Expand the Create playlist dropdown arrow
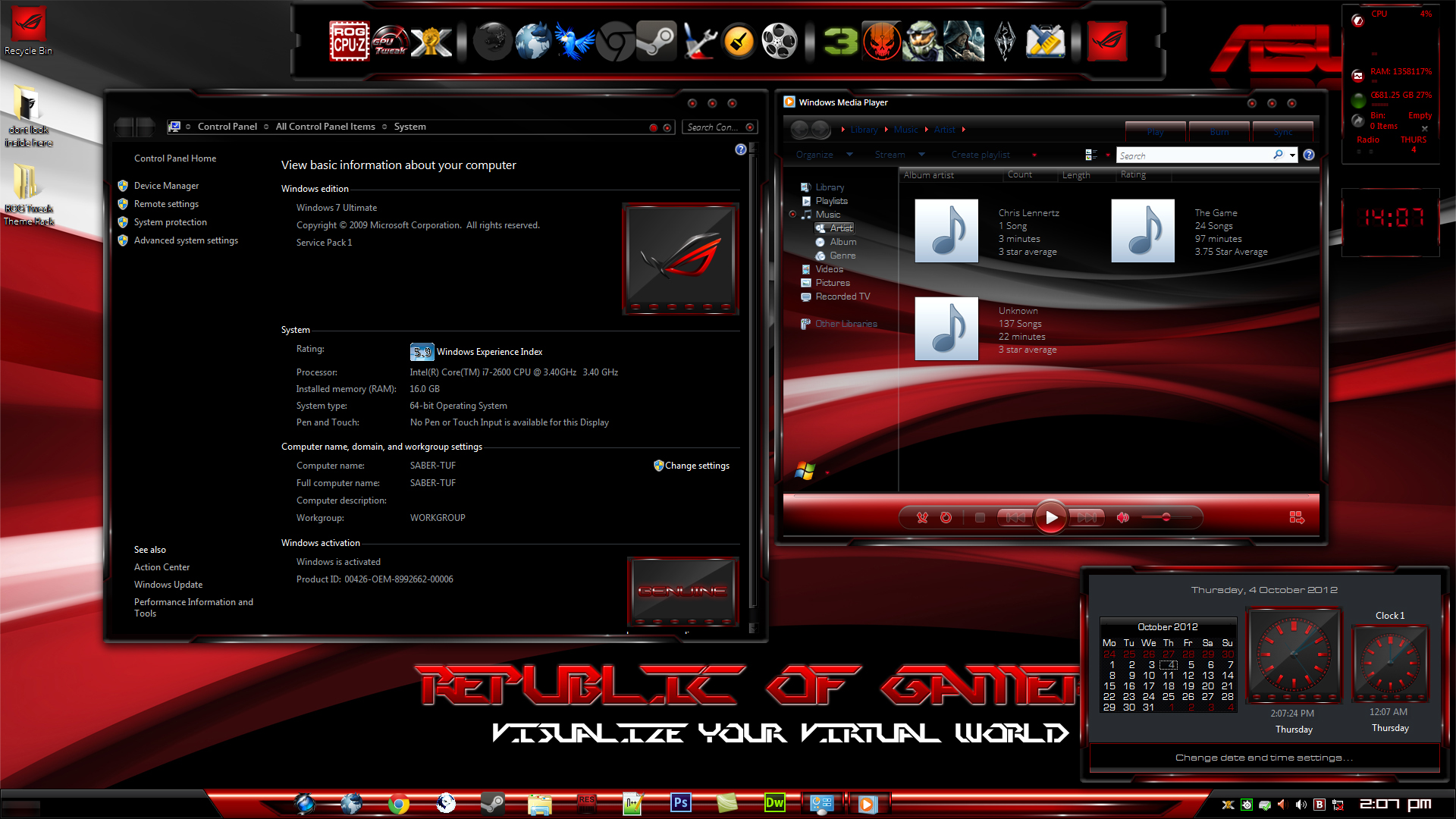 pyautogui.click(x=1034, y=155)
